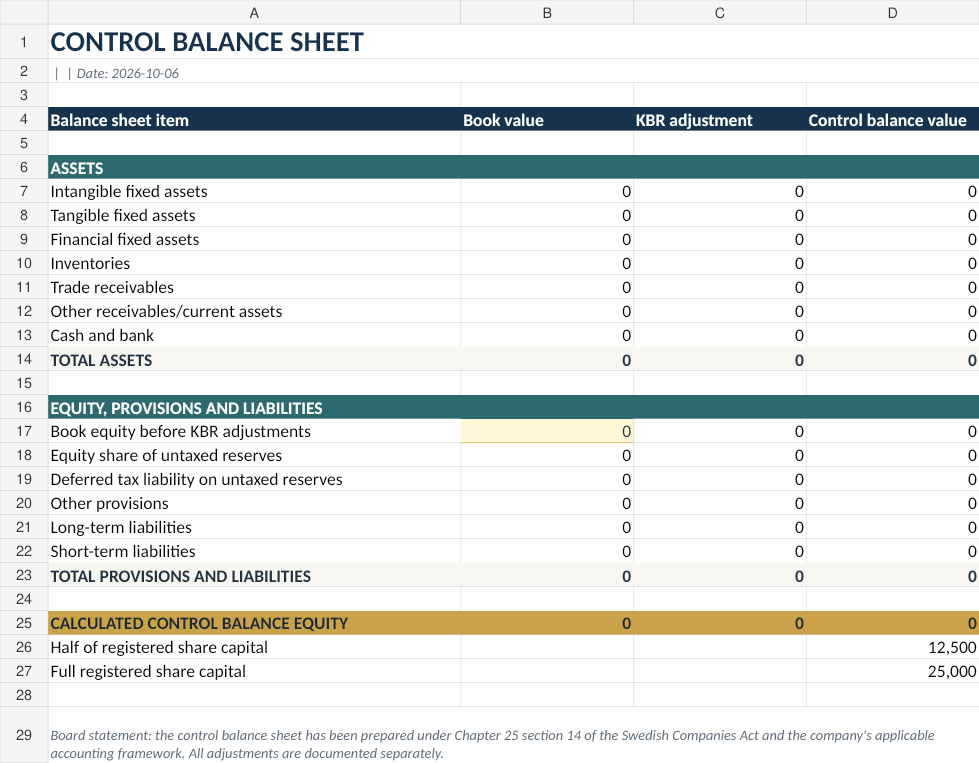Select row 14 header
The height and width of the screenshot is (763, 979).
(x=24, y=360)
